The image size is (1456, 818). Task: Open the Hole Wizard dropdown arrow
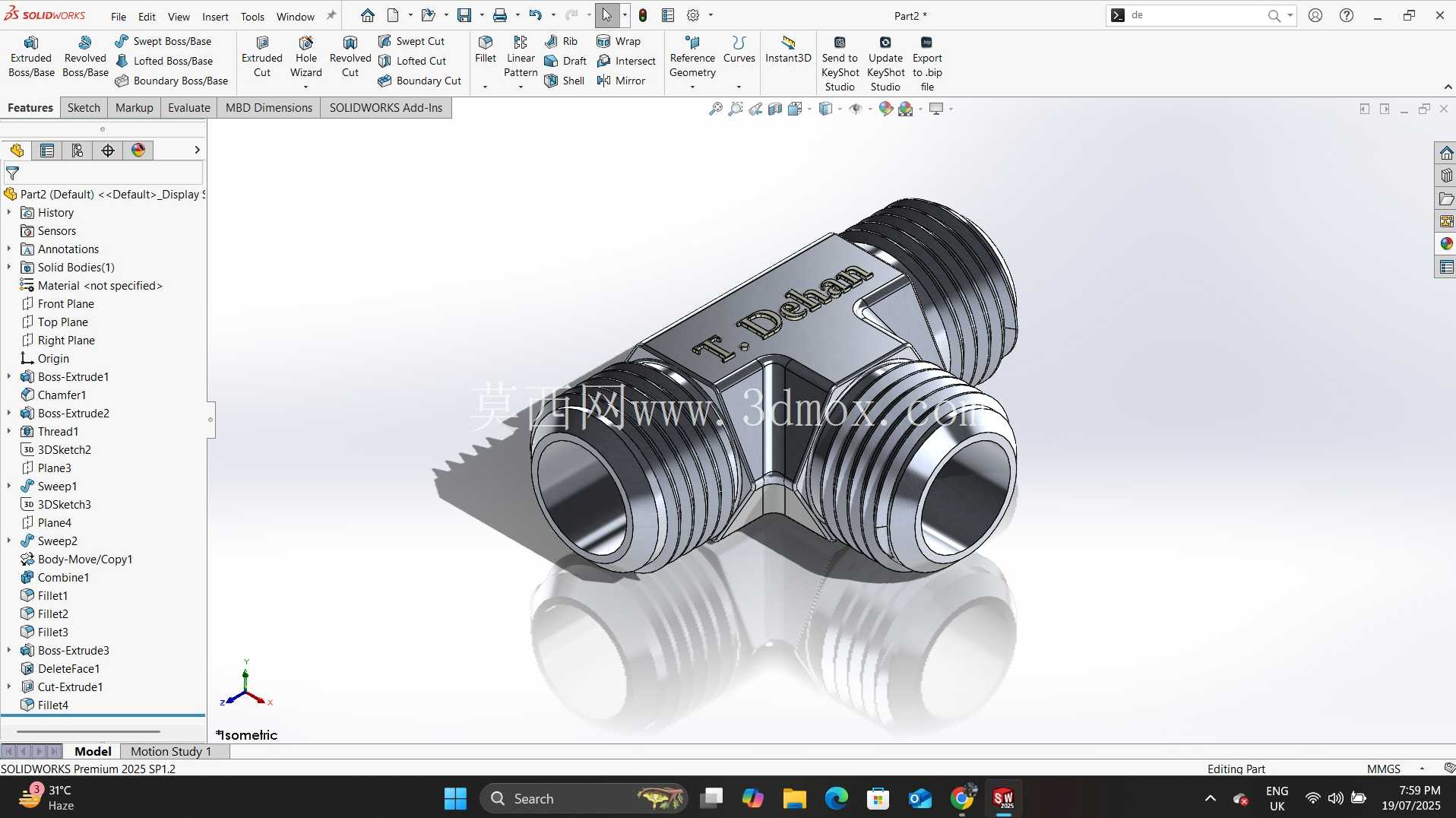pyautogui.click(x=306, y=87)
